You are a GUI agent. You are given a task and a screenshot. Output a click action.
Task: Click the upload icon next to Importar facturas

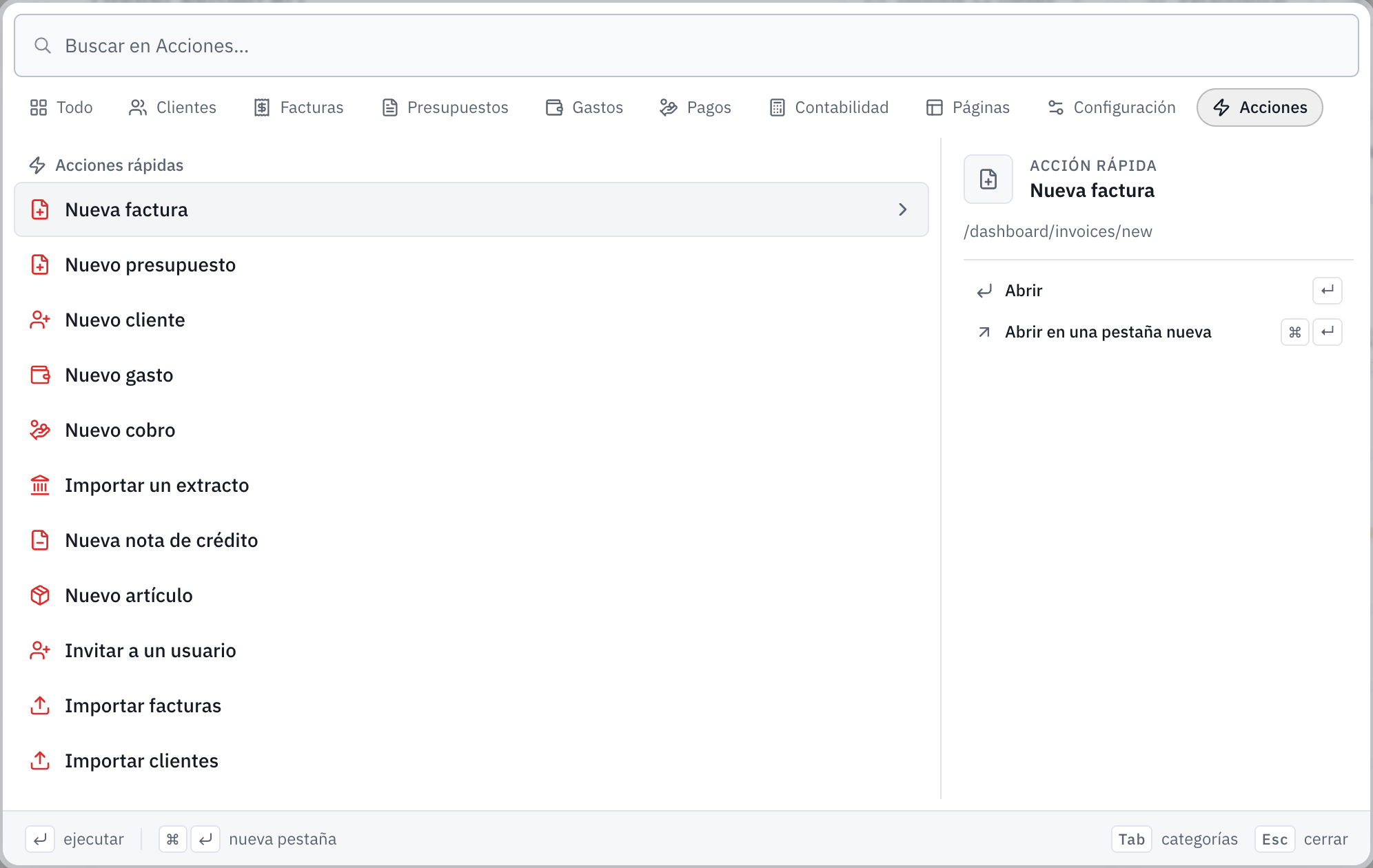coord(40,705)
